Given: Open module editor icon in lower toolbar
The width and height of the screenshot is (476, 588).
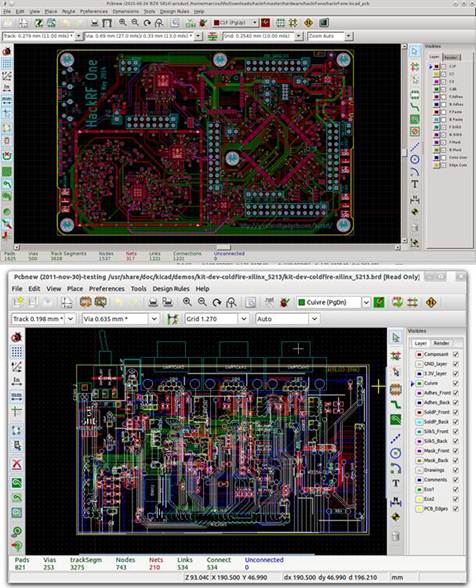Looking at the screenshot, I should click(x=86, y=302).
